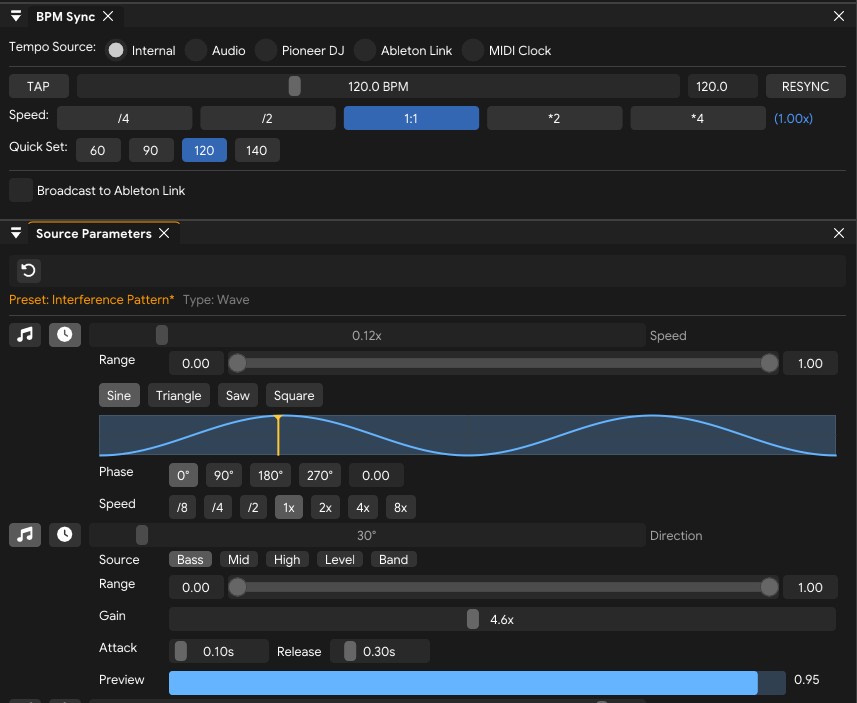
Task: Quick set tempo to 140
Action: pyautogui.click(x=257, y=150)
